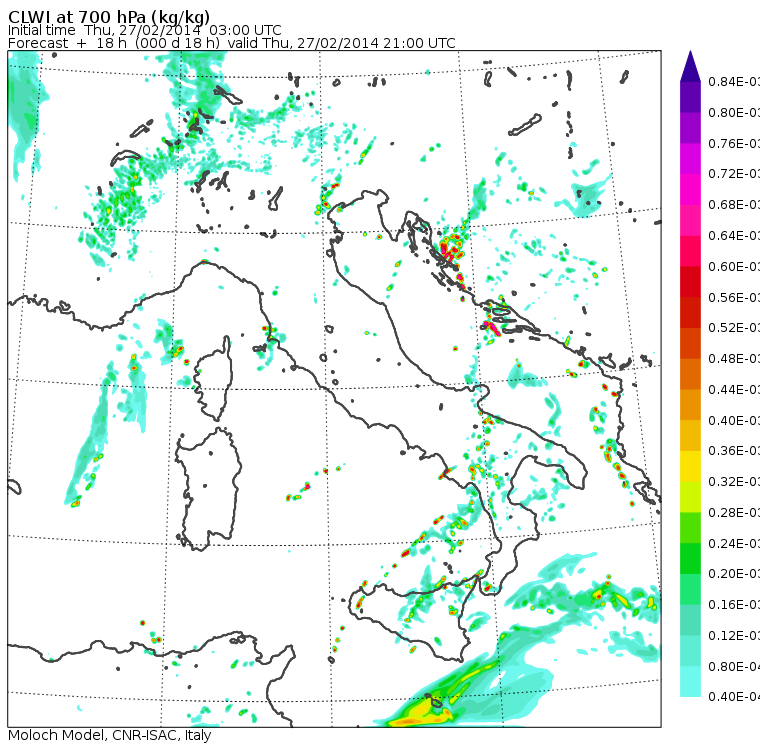Pick the red band between 0.56E-03 and 0.60E-03
This screenshot has width=760, height=749.
coord(690,282)
